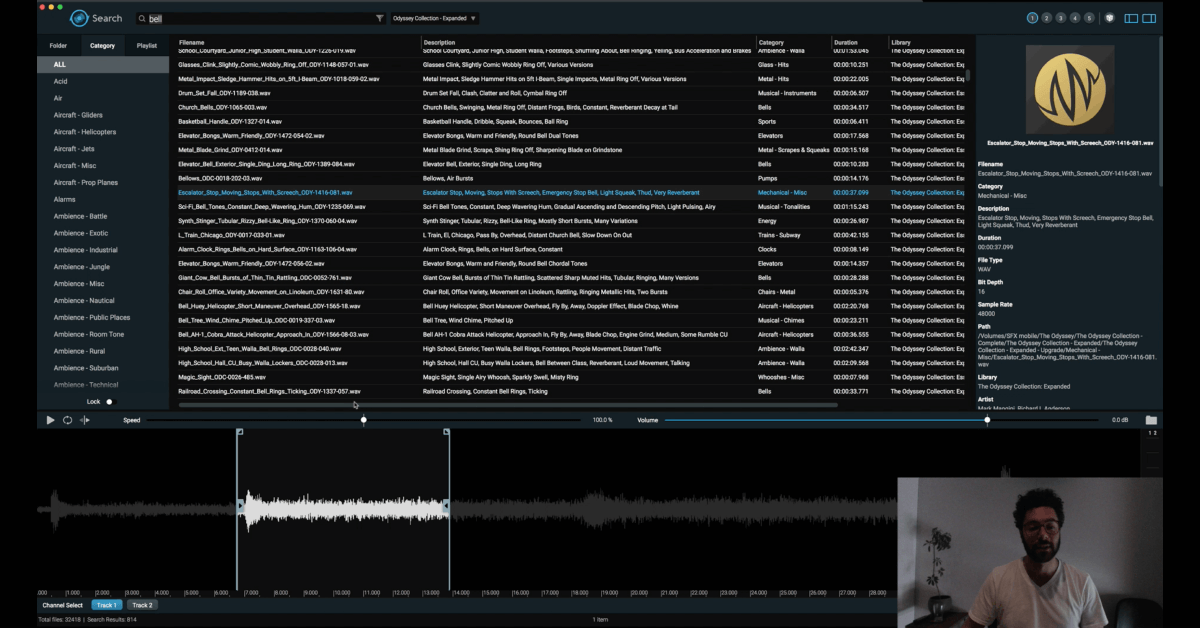The width and height of the screenshot is (1200, 628).
Task: Select the Acid category
Action: [x=103, y=82]
